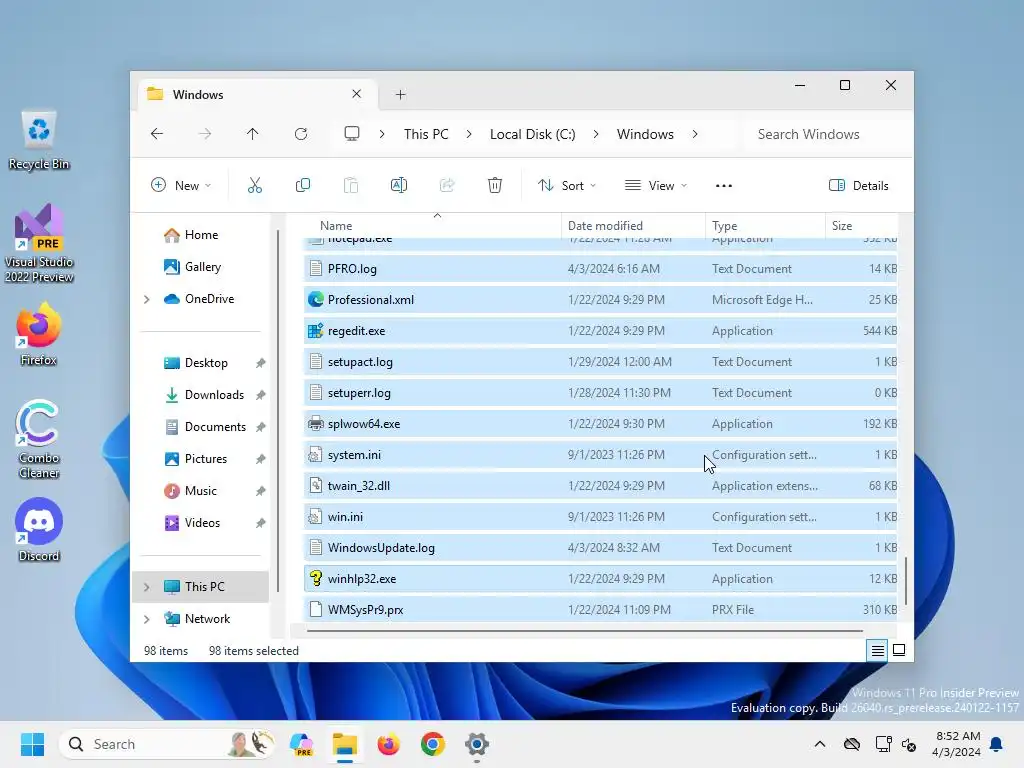
Task: Refresh the Windows folder view
Action: 301,134
